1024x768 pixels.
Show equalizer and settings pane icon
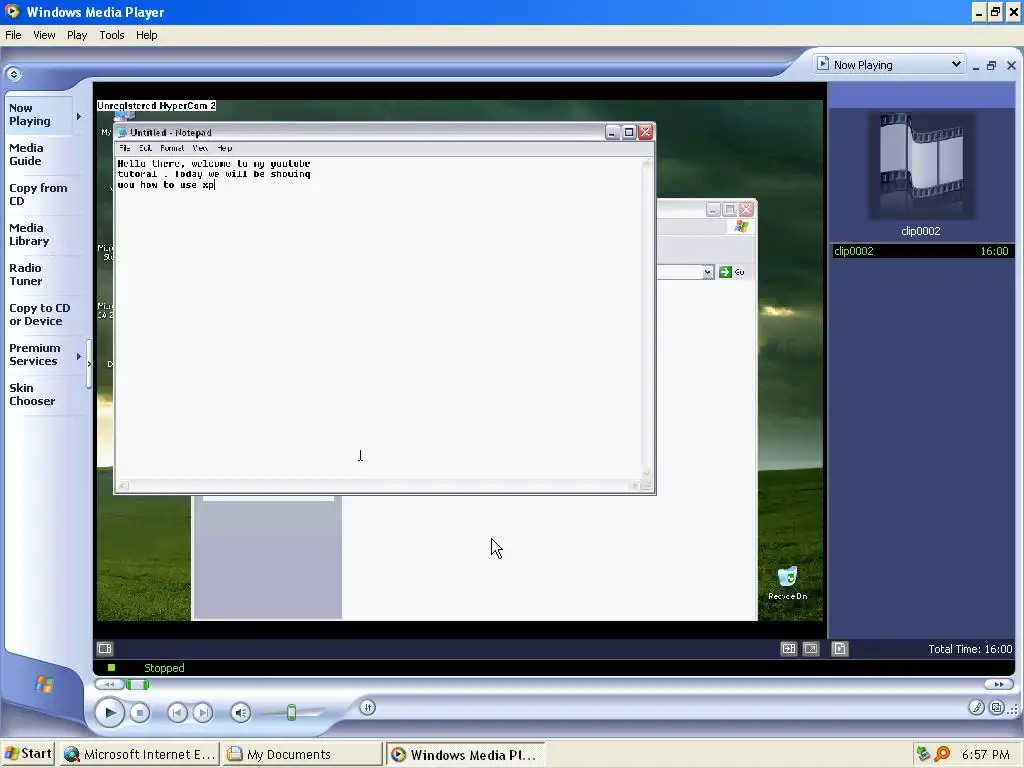(x=105, y=648)
